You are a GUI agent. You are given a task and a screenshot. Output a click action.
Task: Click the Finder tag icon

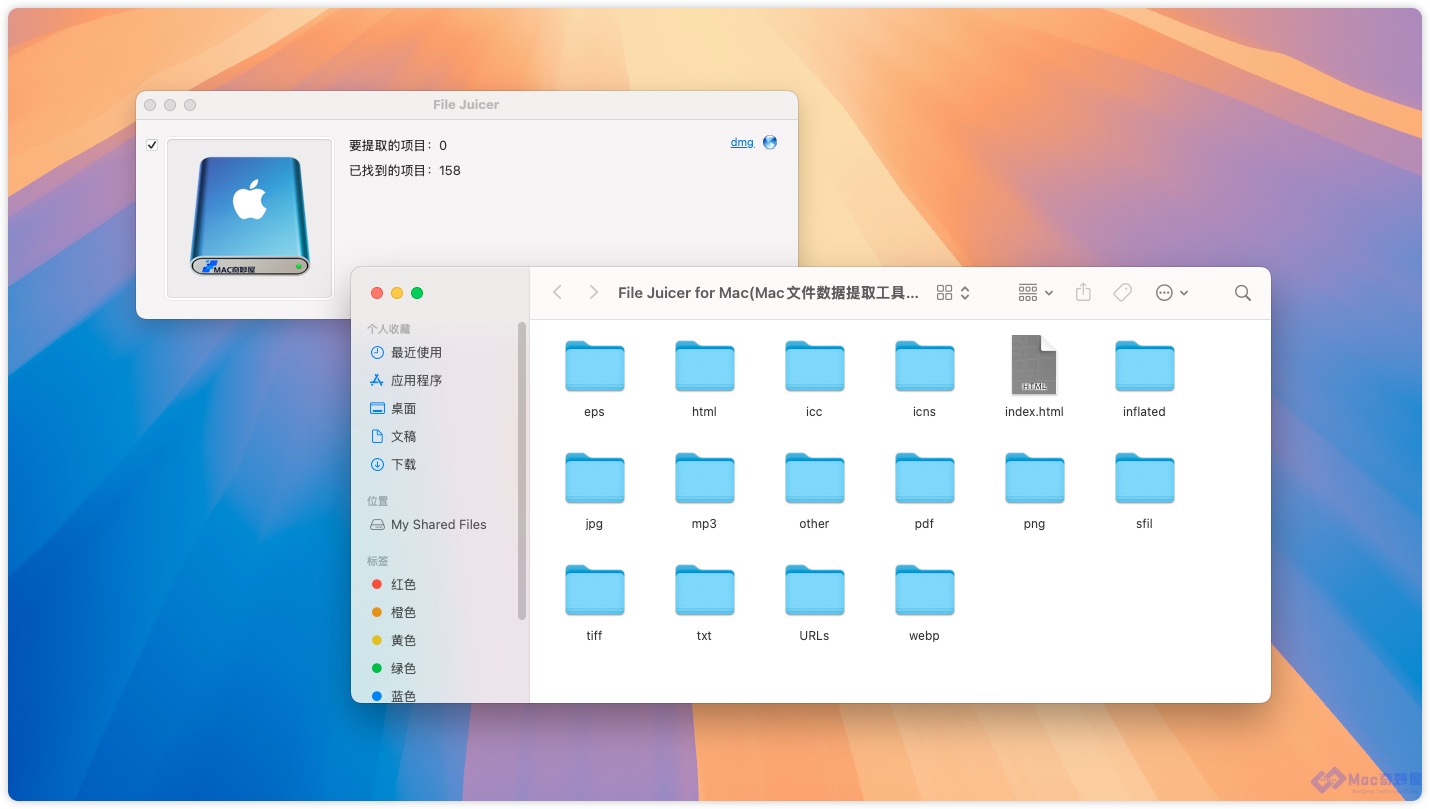pos(1122,293)
